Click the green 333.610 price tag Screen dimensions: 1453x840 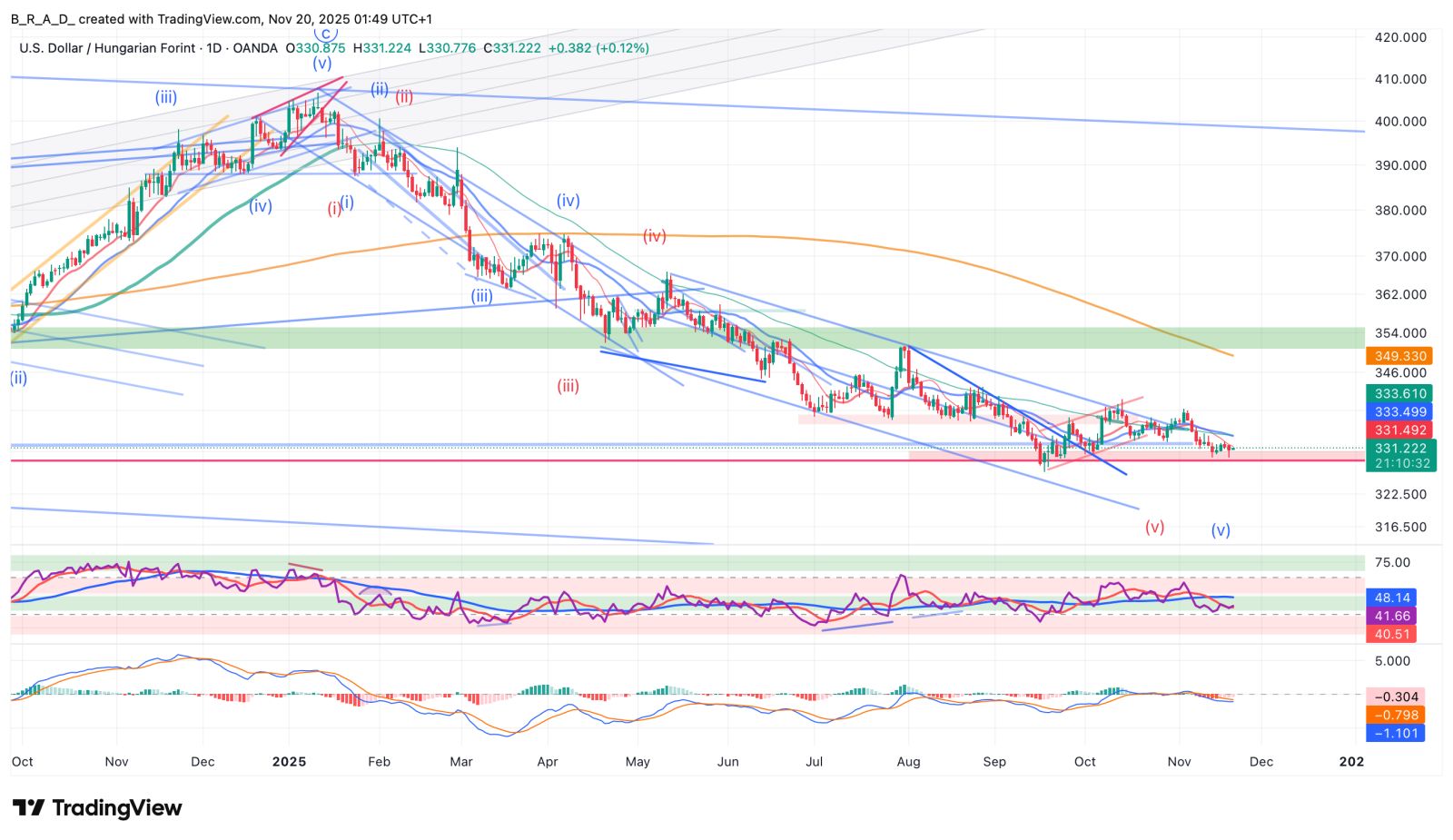(1399, 393)
